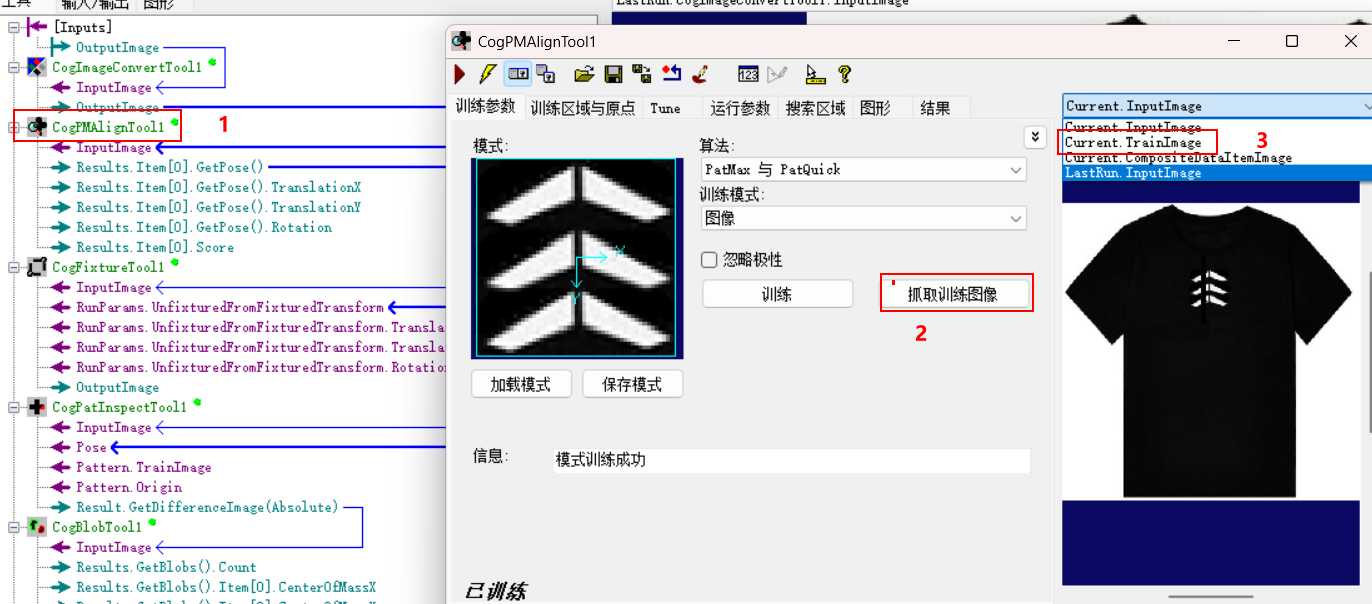Select Current.InputImage list entry

[1217, 128]
